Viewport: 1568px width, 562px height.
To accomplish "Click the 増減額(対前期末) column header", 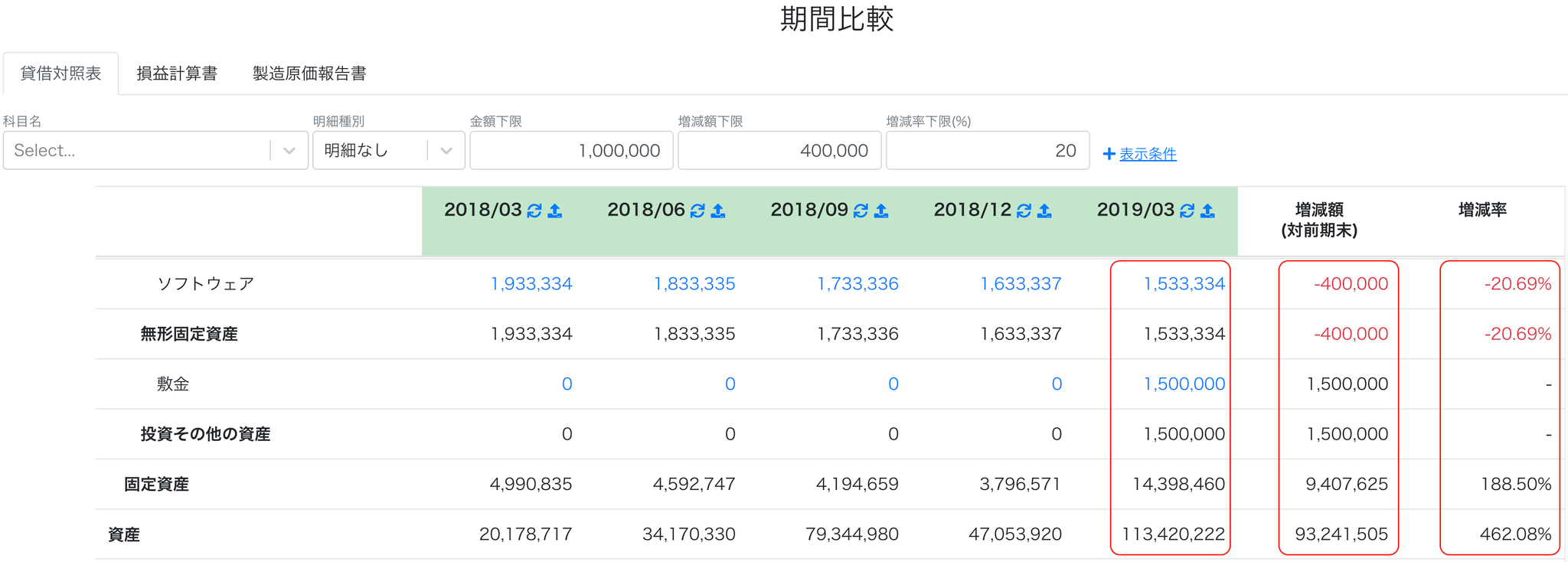I will pyautogui.click(x=1319, y=220).
